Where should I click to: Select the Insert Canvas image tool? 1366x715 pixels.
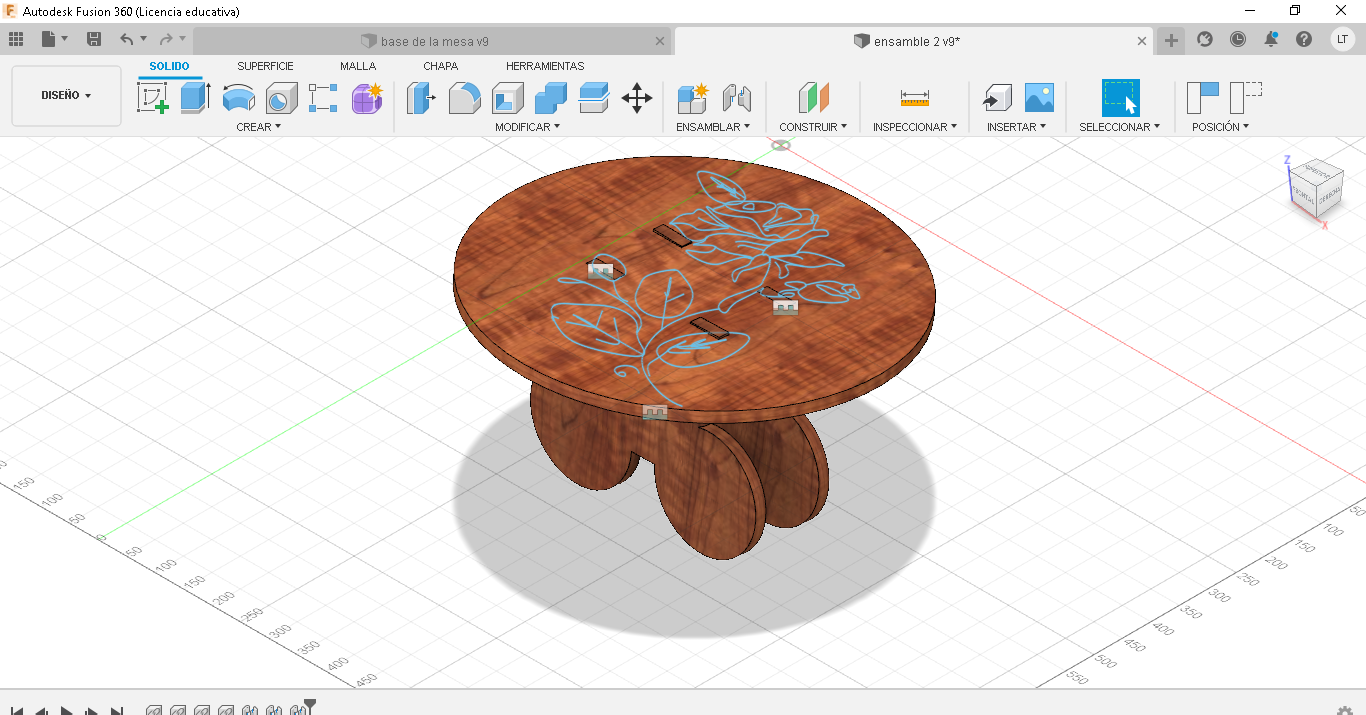click(1040, 98)
